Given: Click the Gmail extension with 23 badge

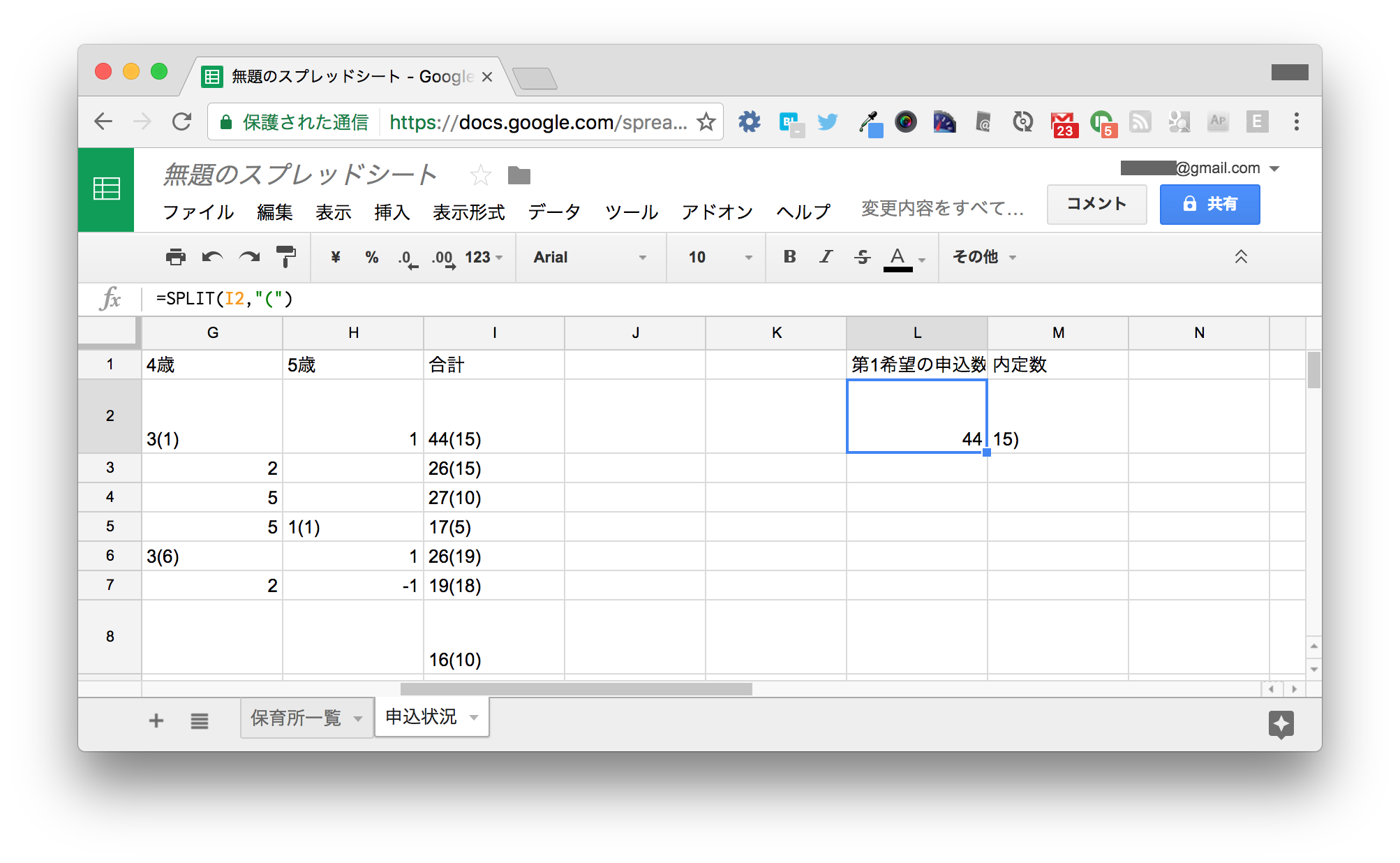Looking at the screenshot, I should coord(1063,124).
